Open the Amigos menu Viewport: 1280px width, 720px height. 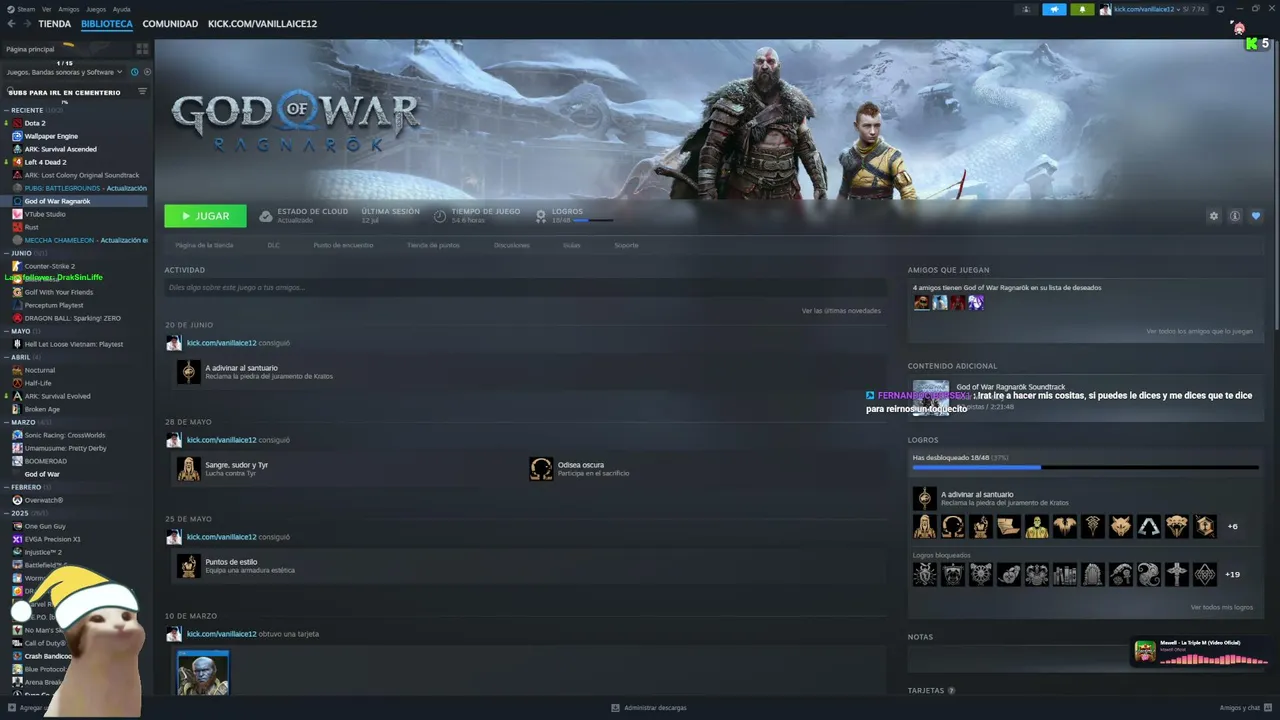click(69, 9)
